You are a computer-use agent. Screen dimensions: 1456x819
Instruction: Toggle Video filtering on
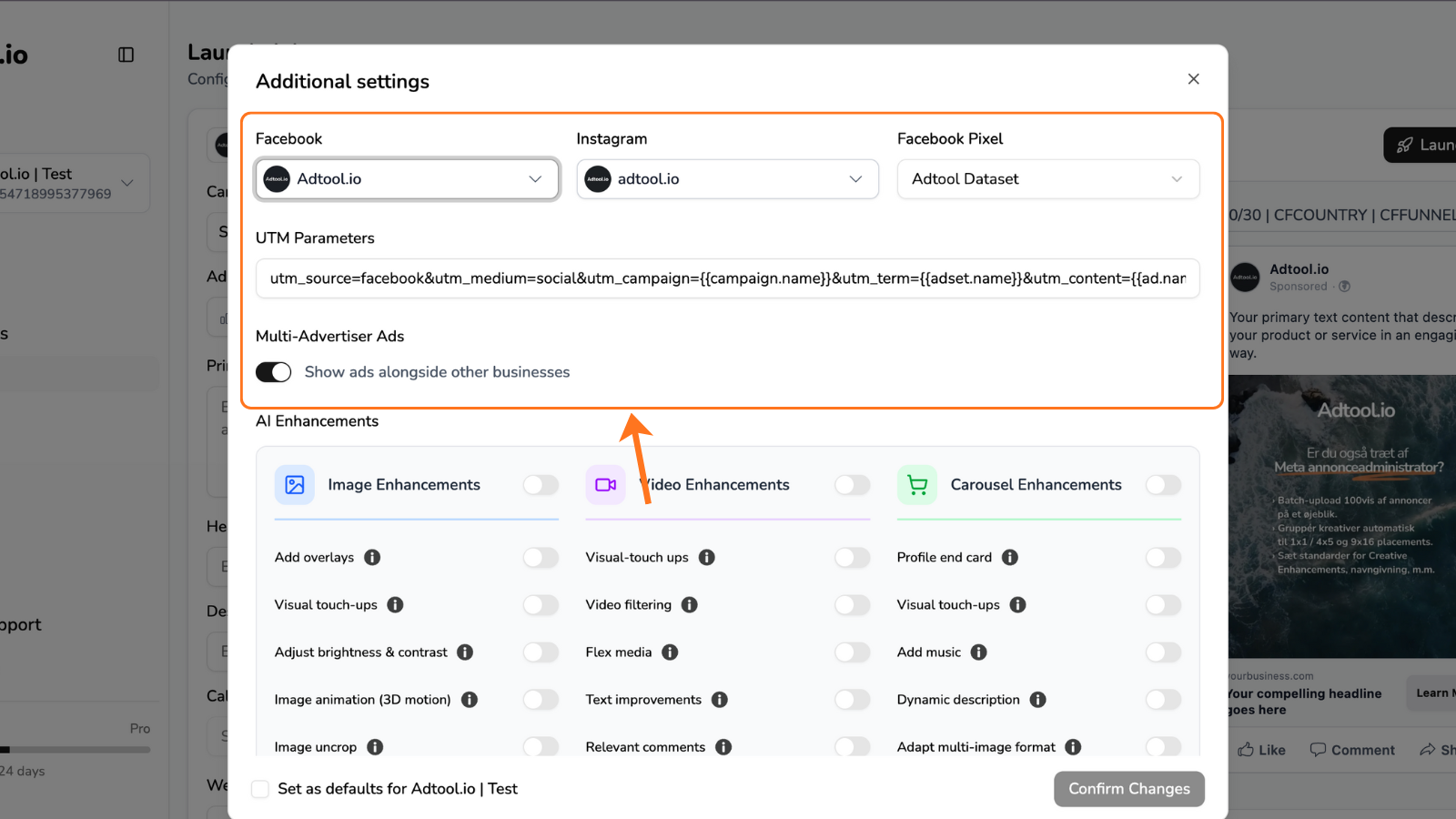(x=852, y=604)
